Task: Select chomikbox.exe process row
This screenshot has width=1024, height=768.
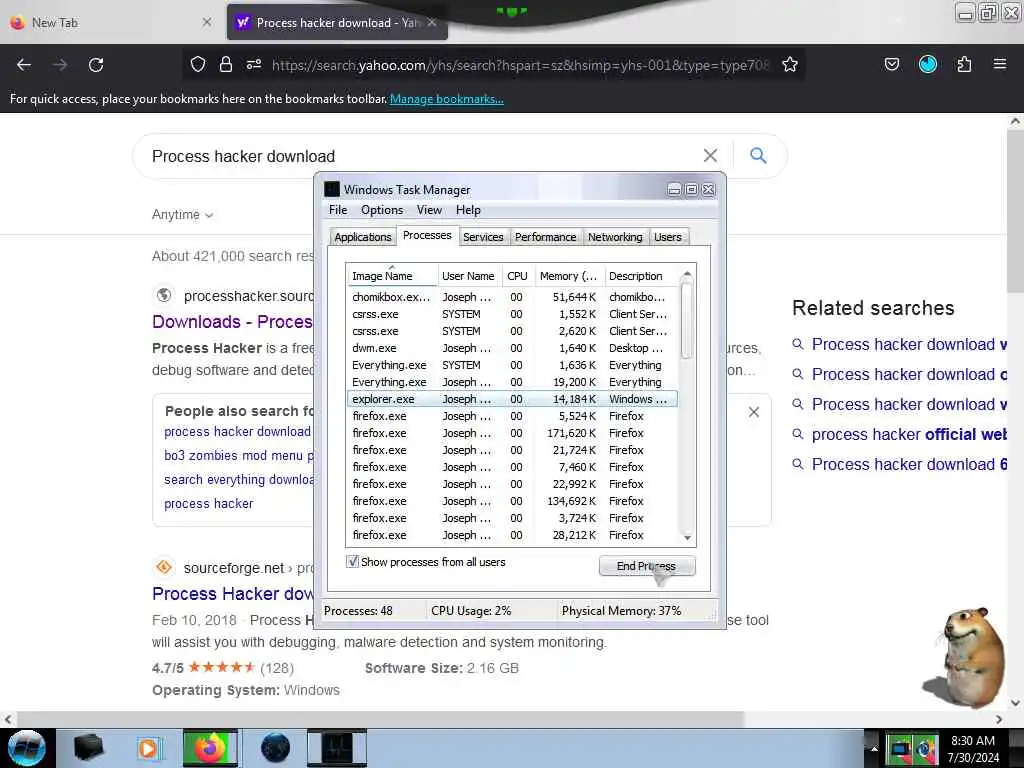Action: click(513, 297)
